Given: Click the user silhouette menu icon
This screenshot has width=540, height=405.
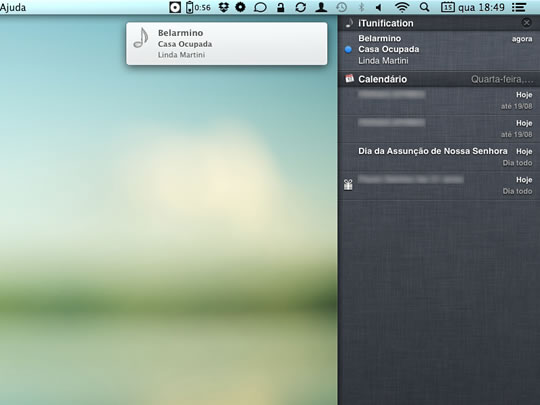Looking at the screenshot, I should (x=321, y=7).
